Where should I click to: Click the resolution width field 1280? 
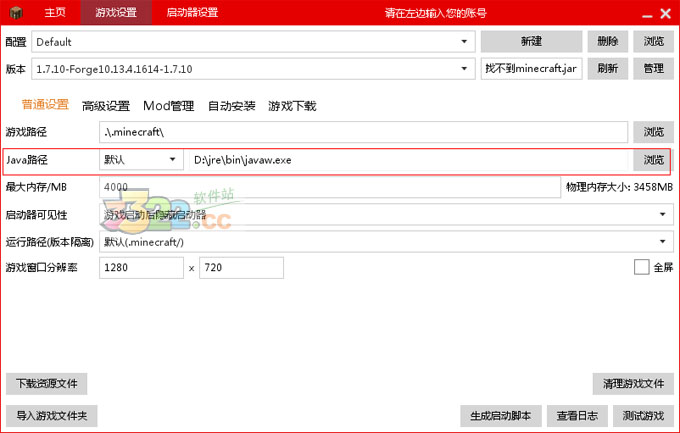141,267
